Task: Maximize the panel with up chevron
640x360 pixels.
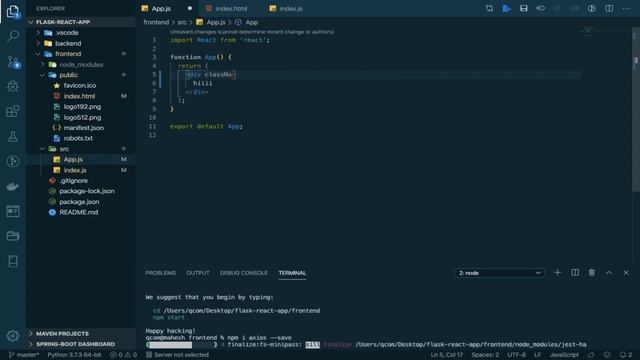Action: pos(609,273)
